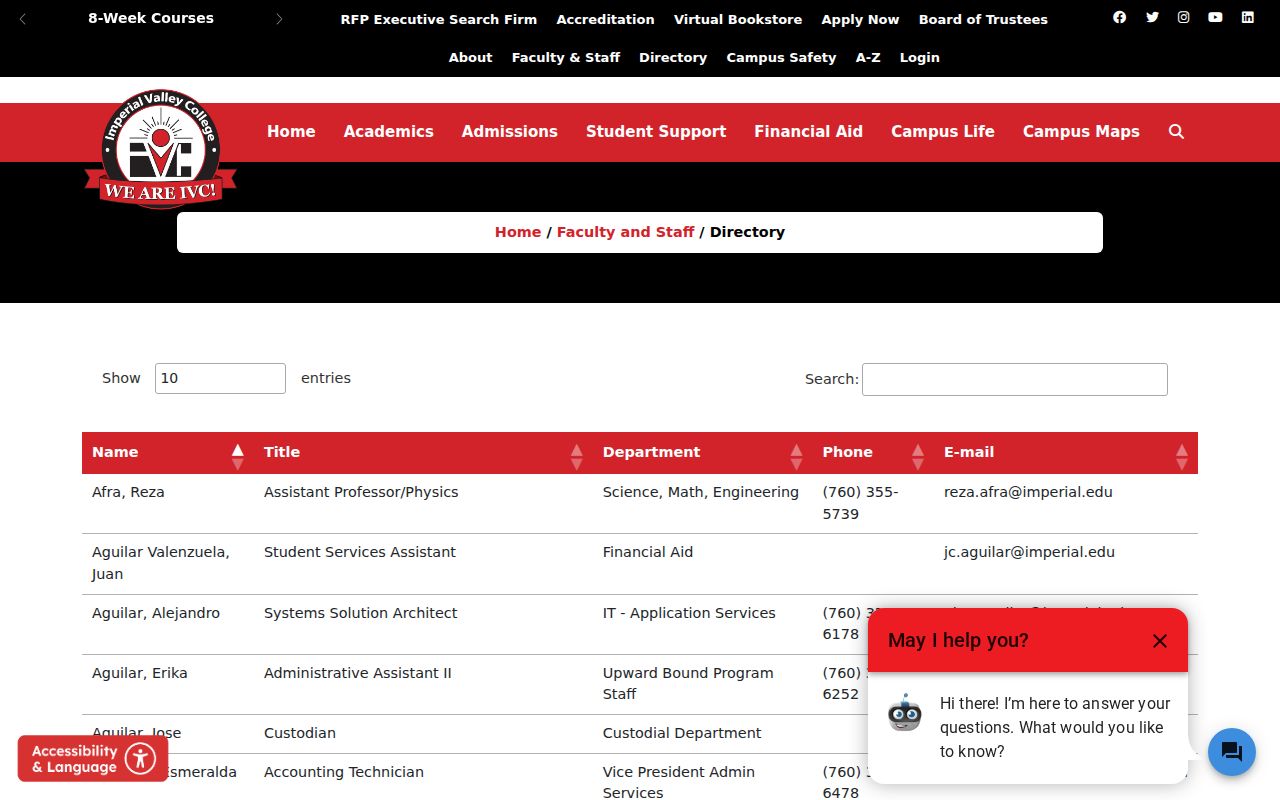Click the directory Search input field
This screenshot has height=800, width=1280.
(x=1015, y=379)
